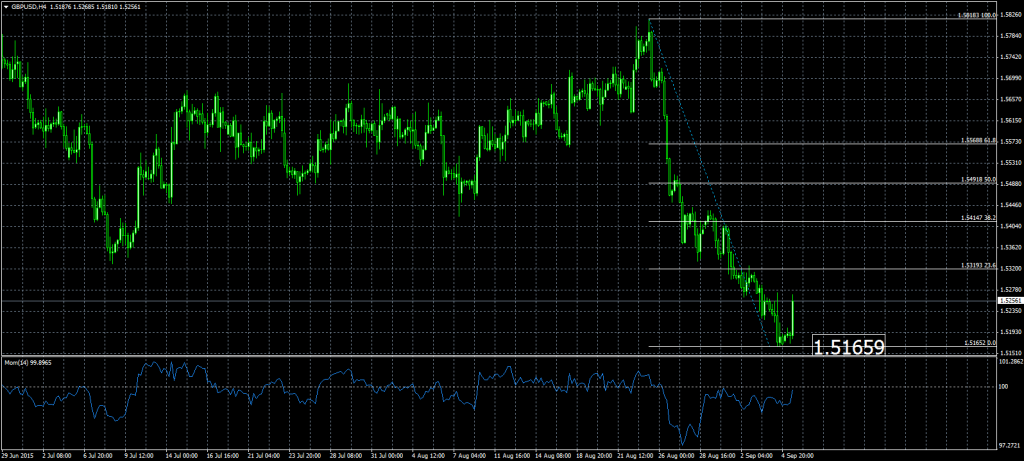Select the 61.8 Fibonacci level label

tap(976, 141)
